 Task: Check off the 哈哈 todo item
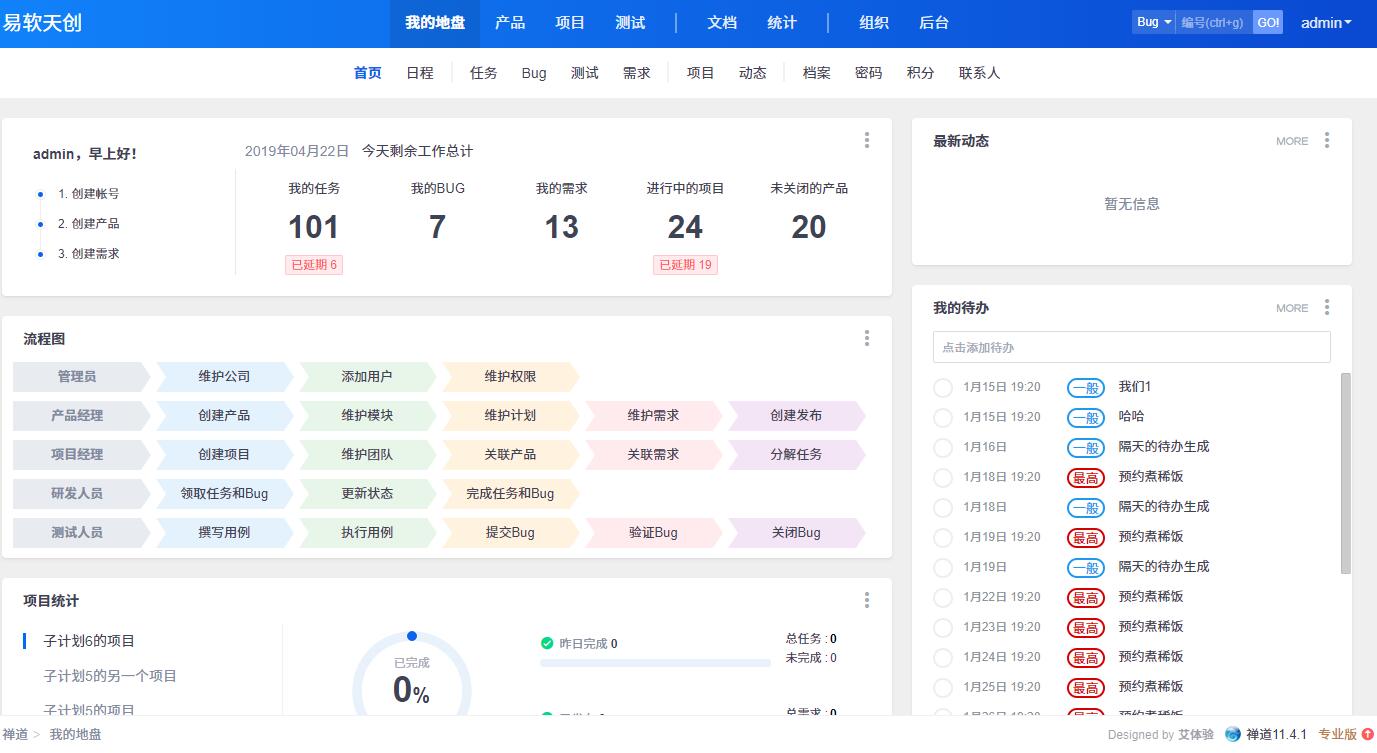coord(942,418)
